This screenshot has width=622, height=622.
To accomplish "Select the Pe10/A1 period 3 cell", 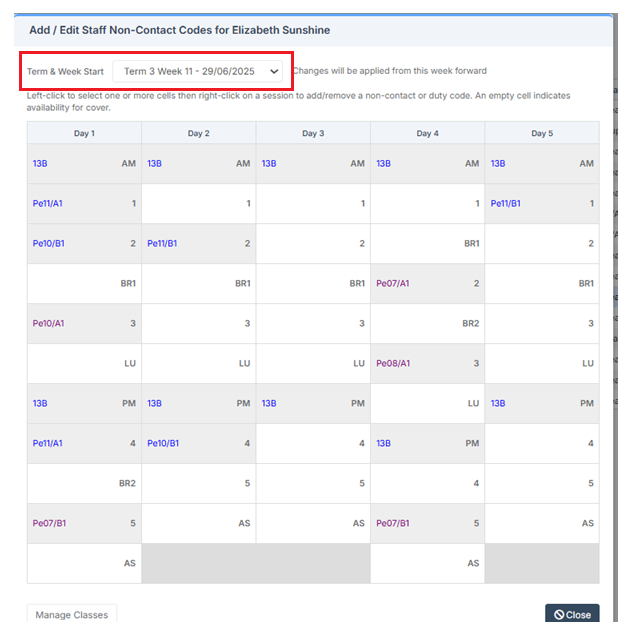I will [x=84, y=323].
